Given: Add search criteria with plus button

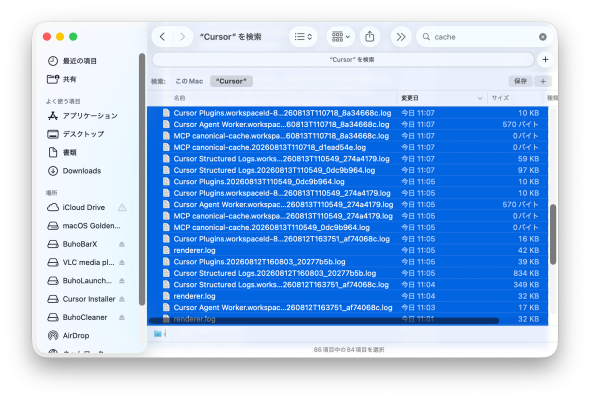Looking at the screenshot, I should tap(543, 81).
